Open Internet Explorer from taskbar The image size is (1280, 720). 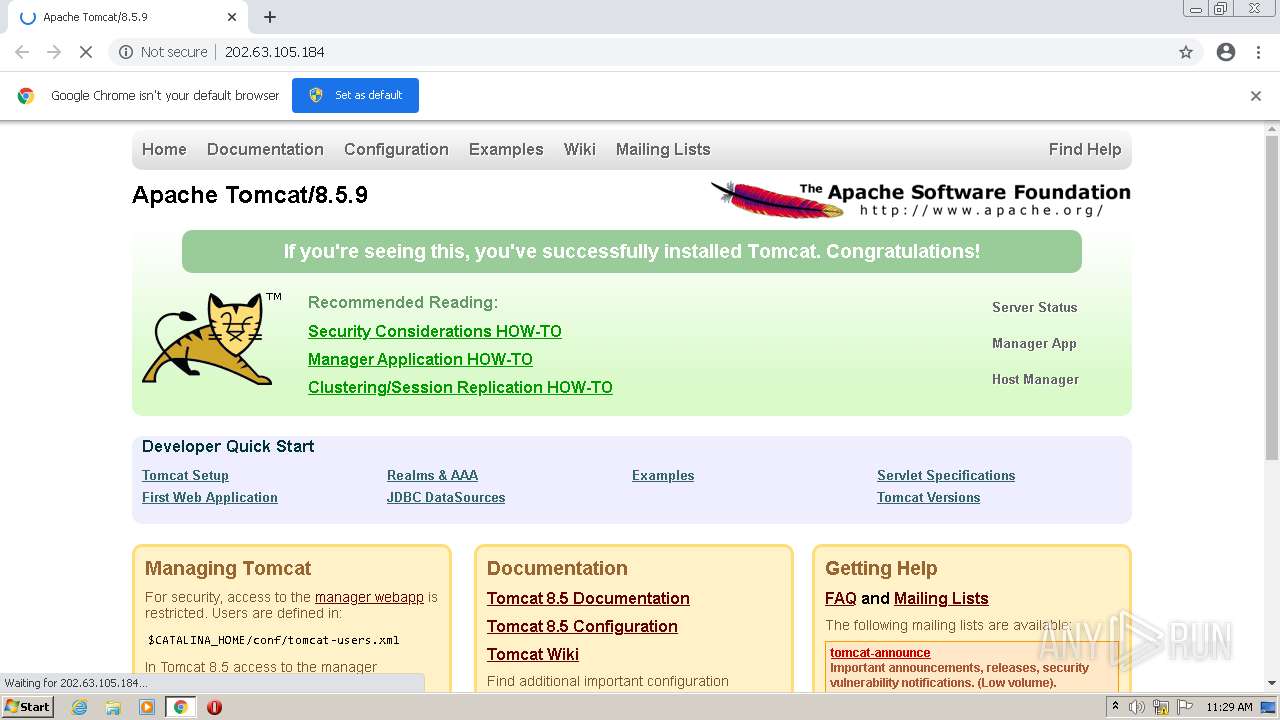80,707
